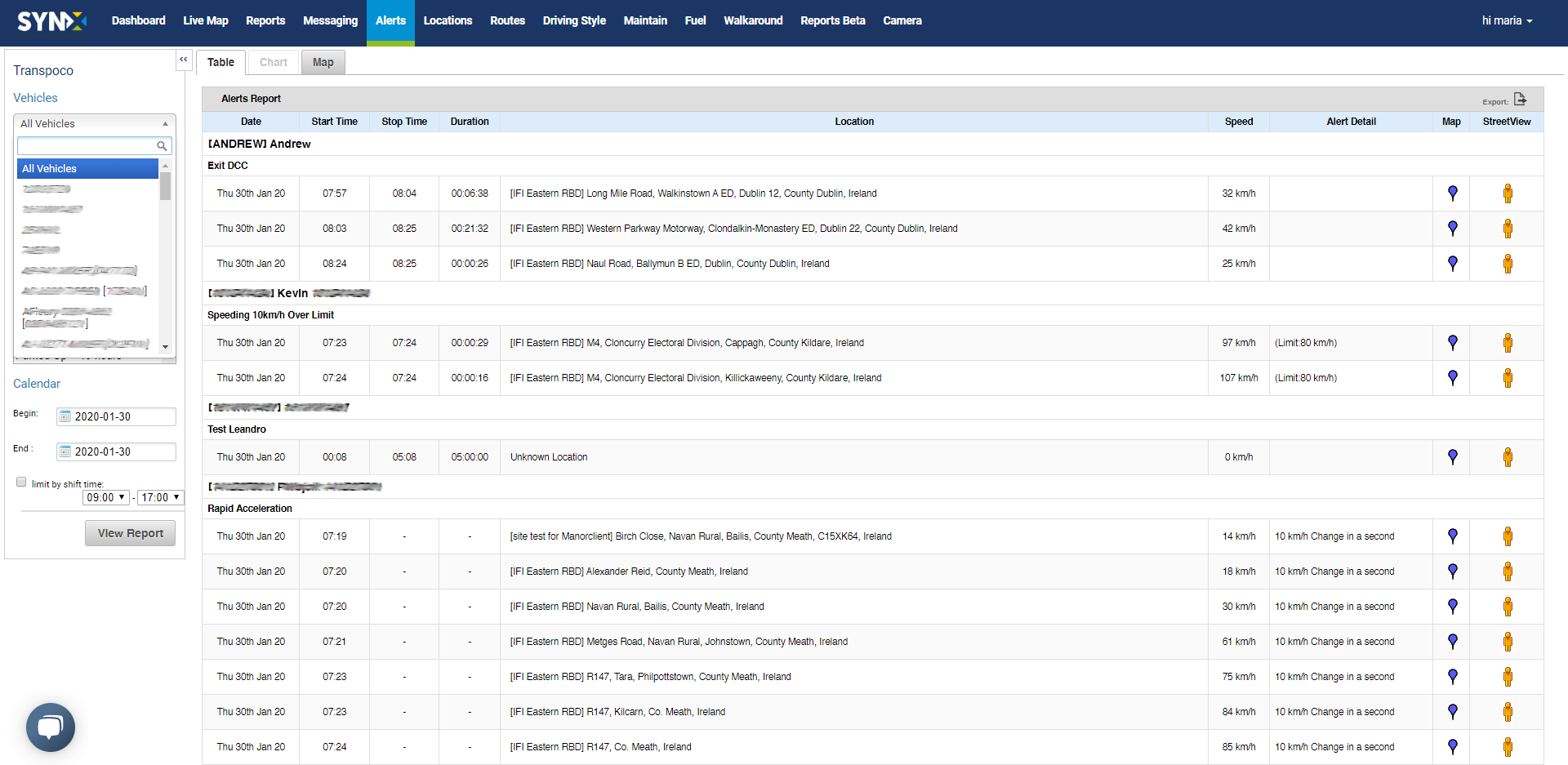Click the SYNX logo
This screenshot has width=1568, height=765.
pos(51,21)
